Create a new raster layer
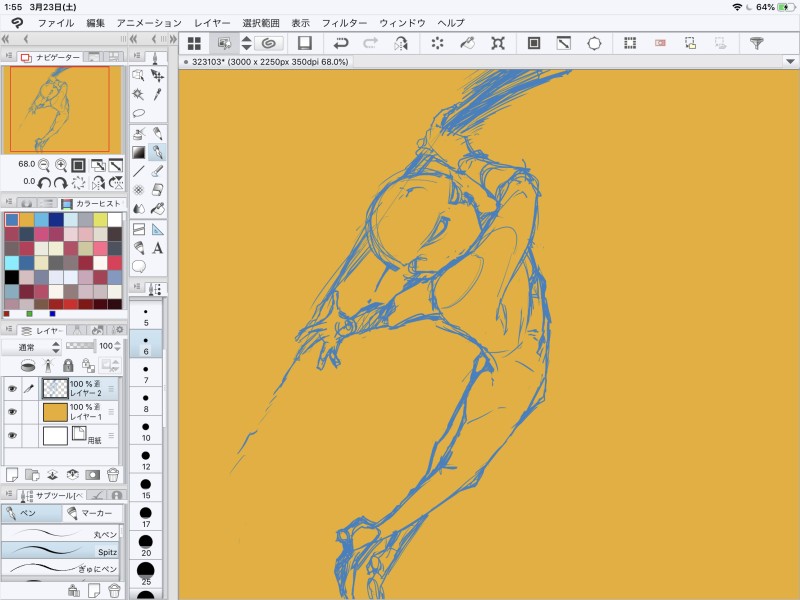This screenshot has width=800, height=600. coord(12,474)
